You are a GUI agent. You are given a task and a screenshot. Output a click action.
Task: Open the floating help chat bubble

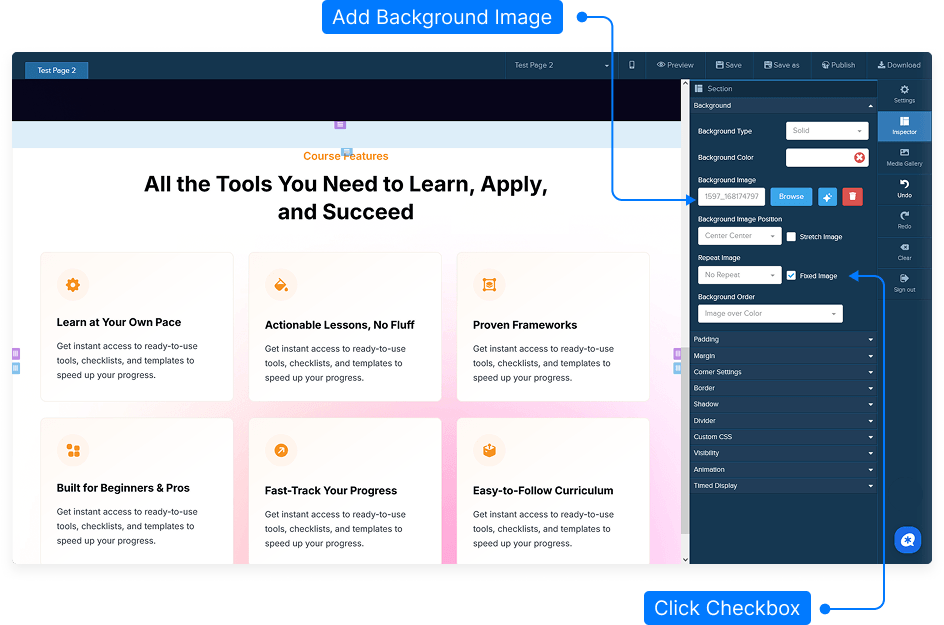[x=907, y=540]
